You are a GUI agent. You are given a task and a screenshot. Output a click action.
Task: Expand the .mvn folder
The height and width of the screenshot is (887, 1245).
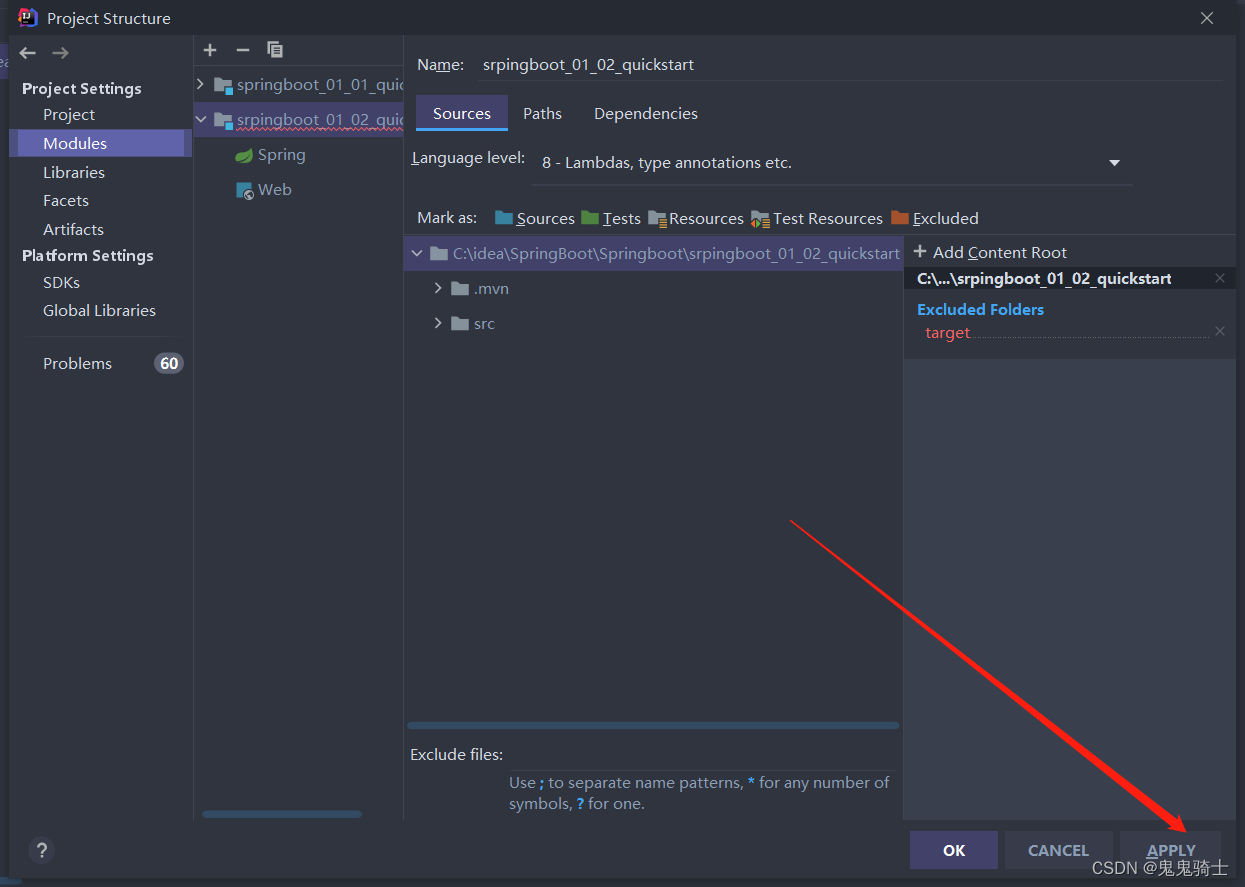438,289
